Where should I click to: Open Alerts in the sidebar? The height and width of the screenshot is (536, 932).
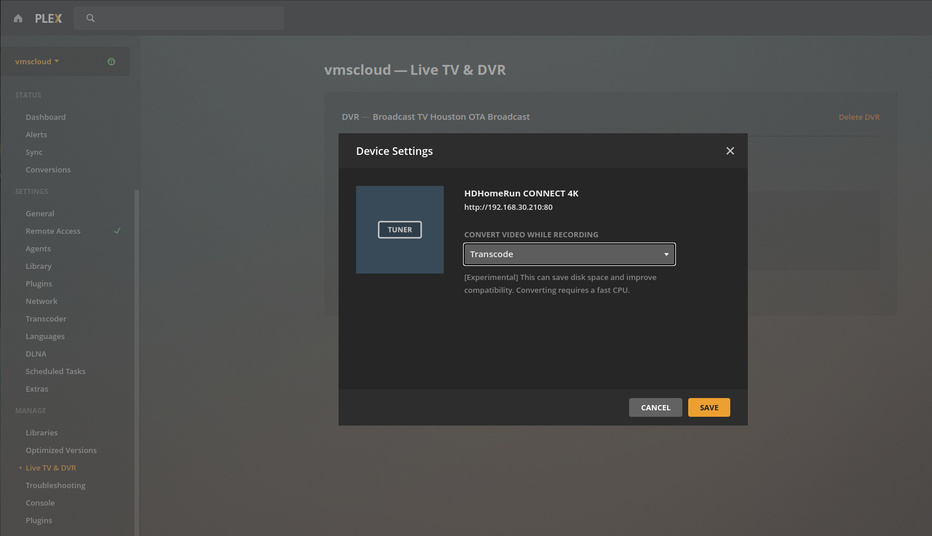pos(36,135)
